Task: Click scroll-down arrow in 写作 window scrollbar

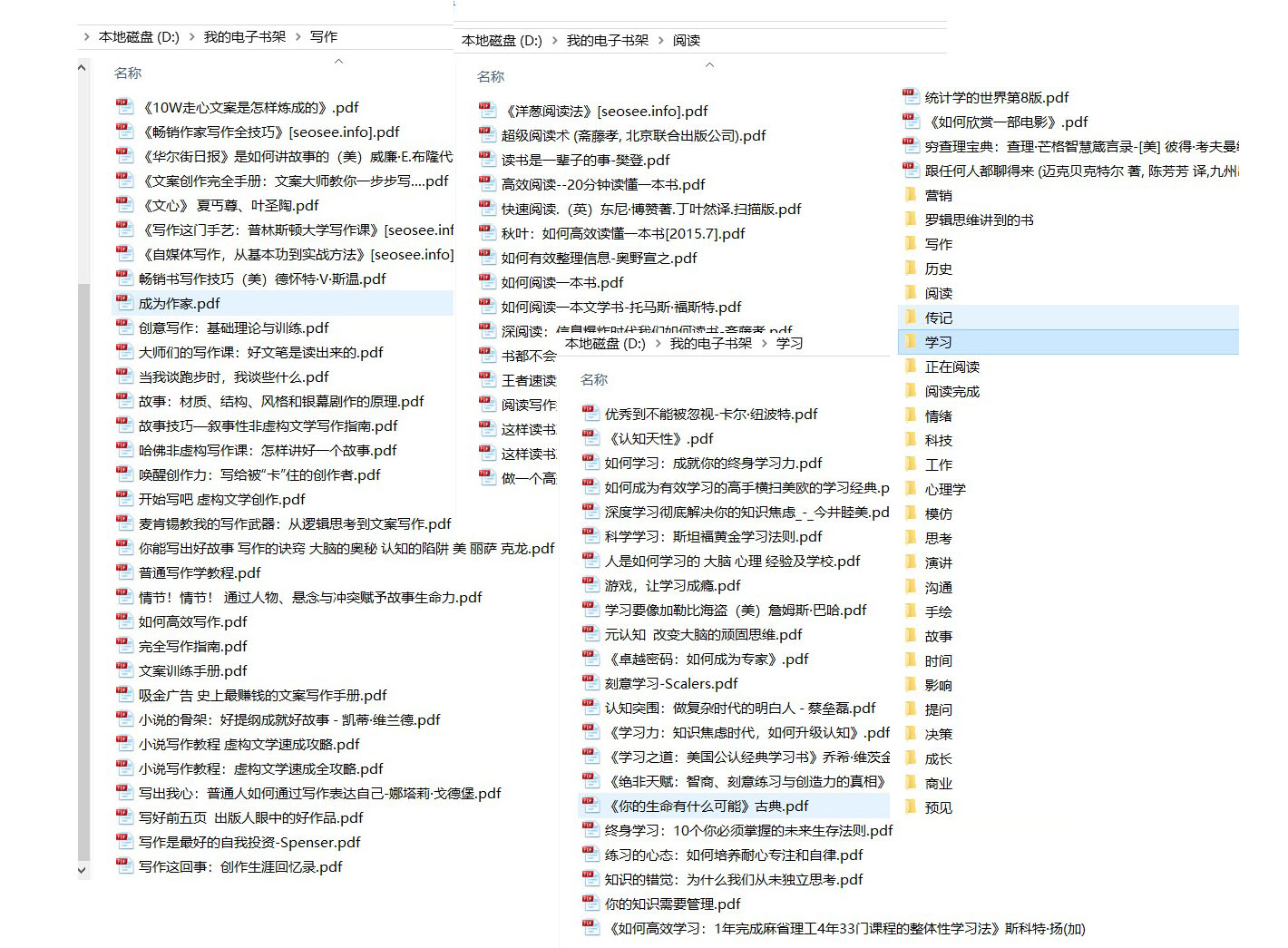Action: (x=83, y=871)
